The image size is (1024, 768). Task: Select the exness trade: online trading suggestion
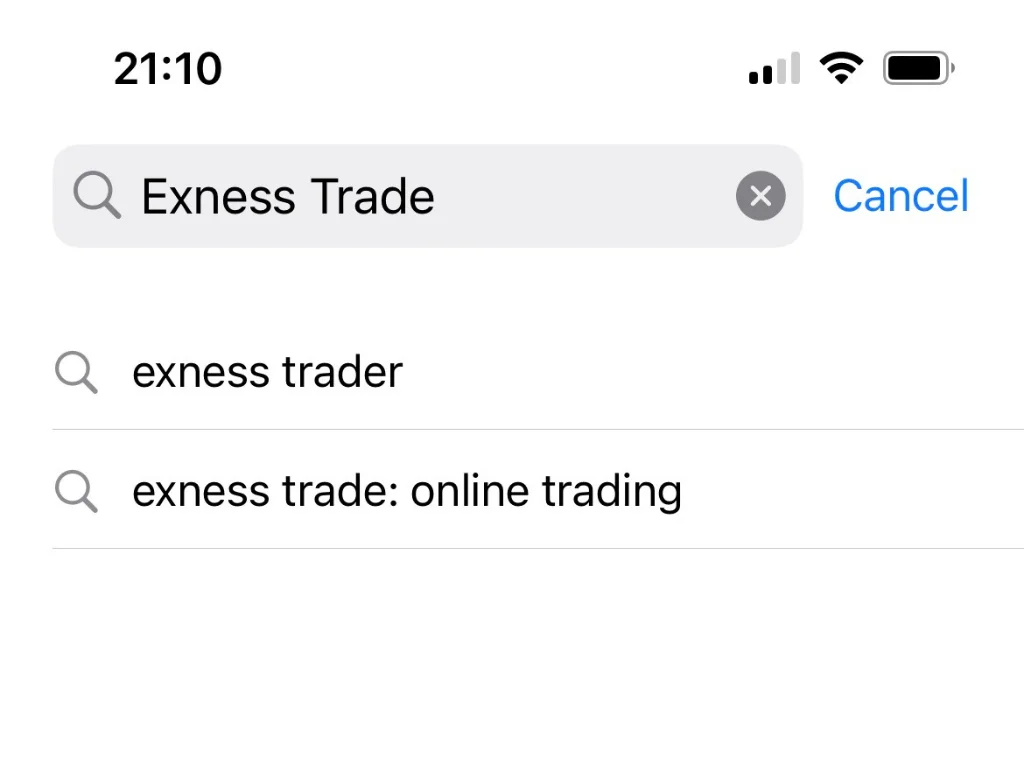[406, 491]
